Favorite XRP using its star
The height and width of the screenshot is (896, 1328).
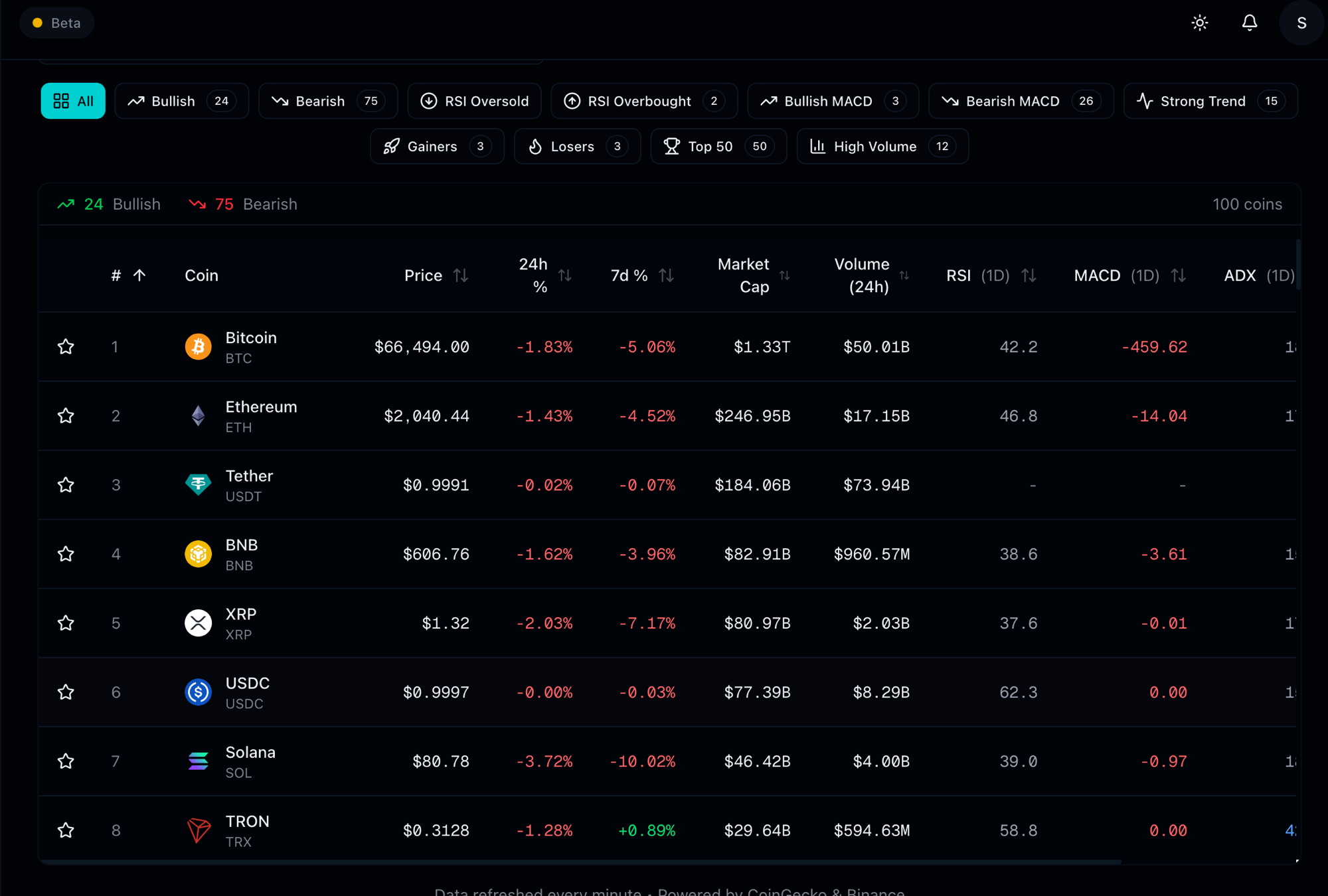tap(66, 623)
